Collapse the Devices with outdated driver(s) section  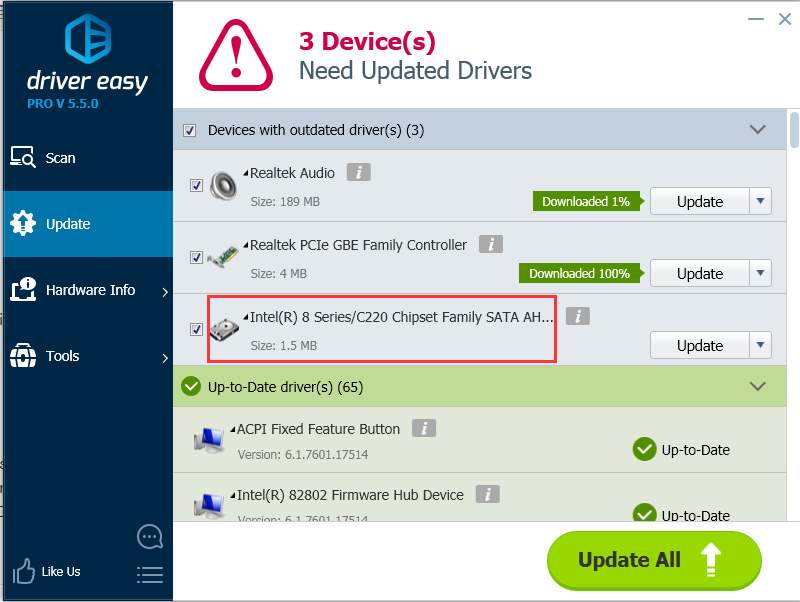coord(758,129)
